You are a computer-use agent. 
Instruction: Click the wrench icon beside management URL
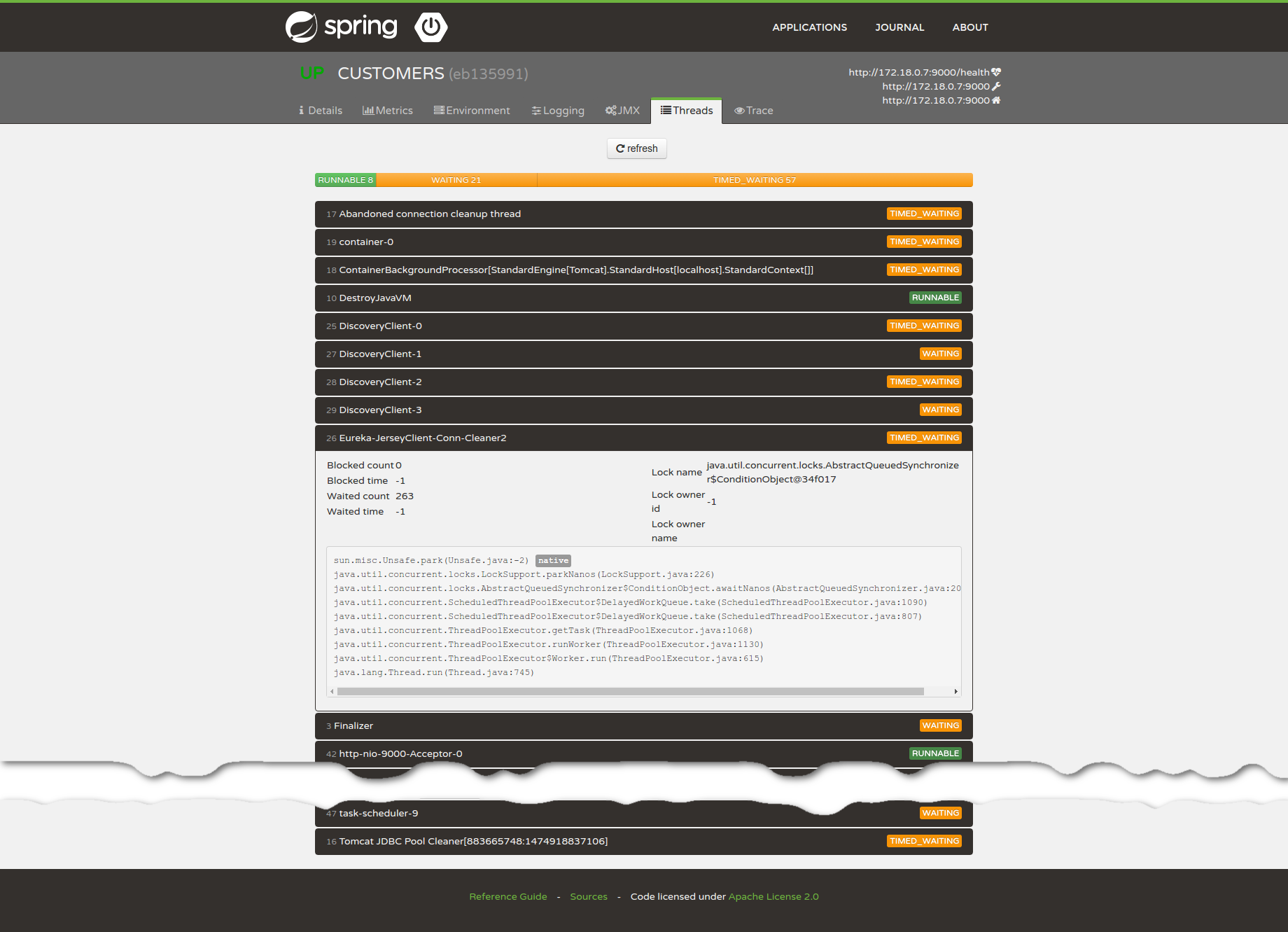tap(996, 86)
